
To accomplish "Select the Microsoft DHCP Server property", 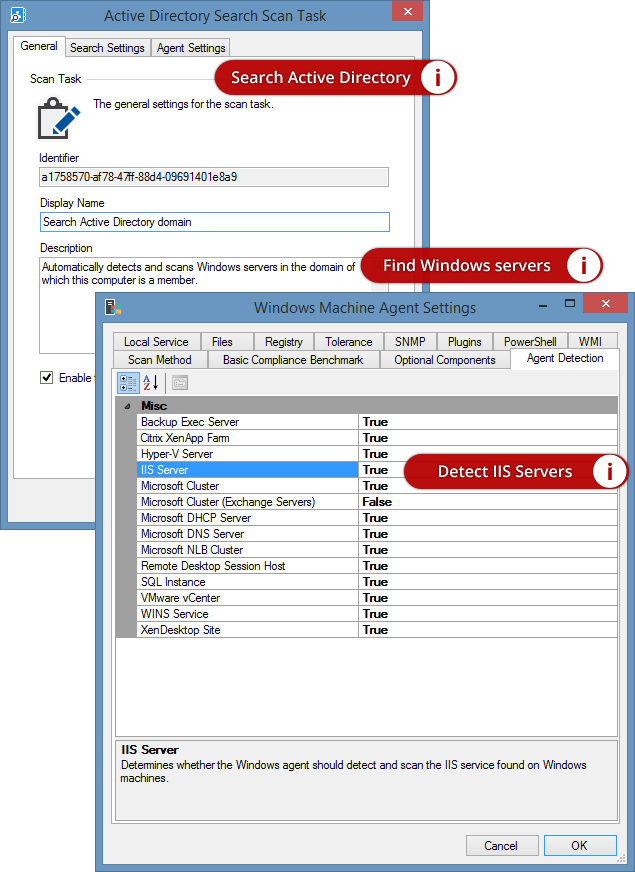I will pyautogui.click(x=247, y=518).
